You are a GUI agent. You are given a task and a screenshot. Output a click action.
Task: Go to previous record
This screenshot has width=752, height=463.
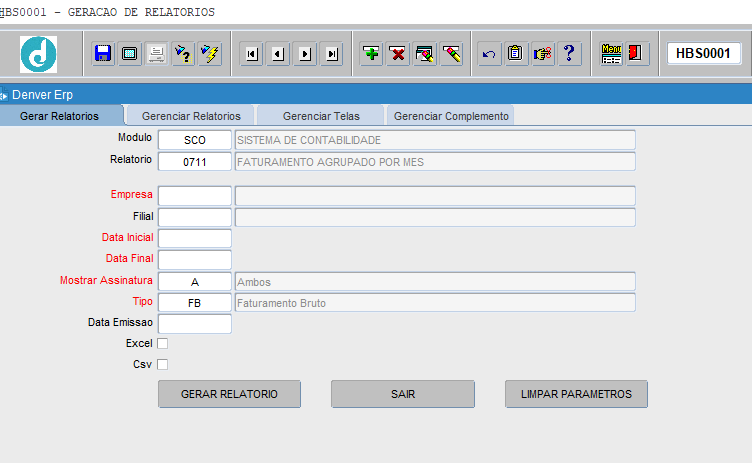tap(279, 54)
